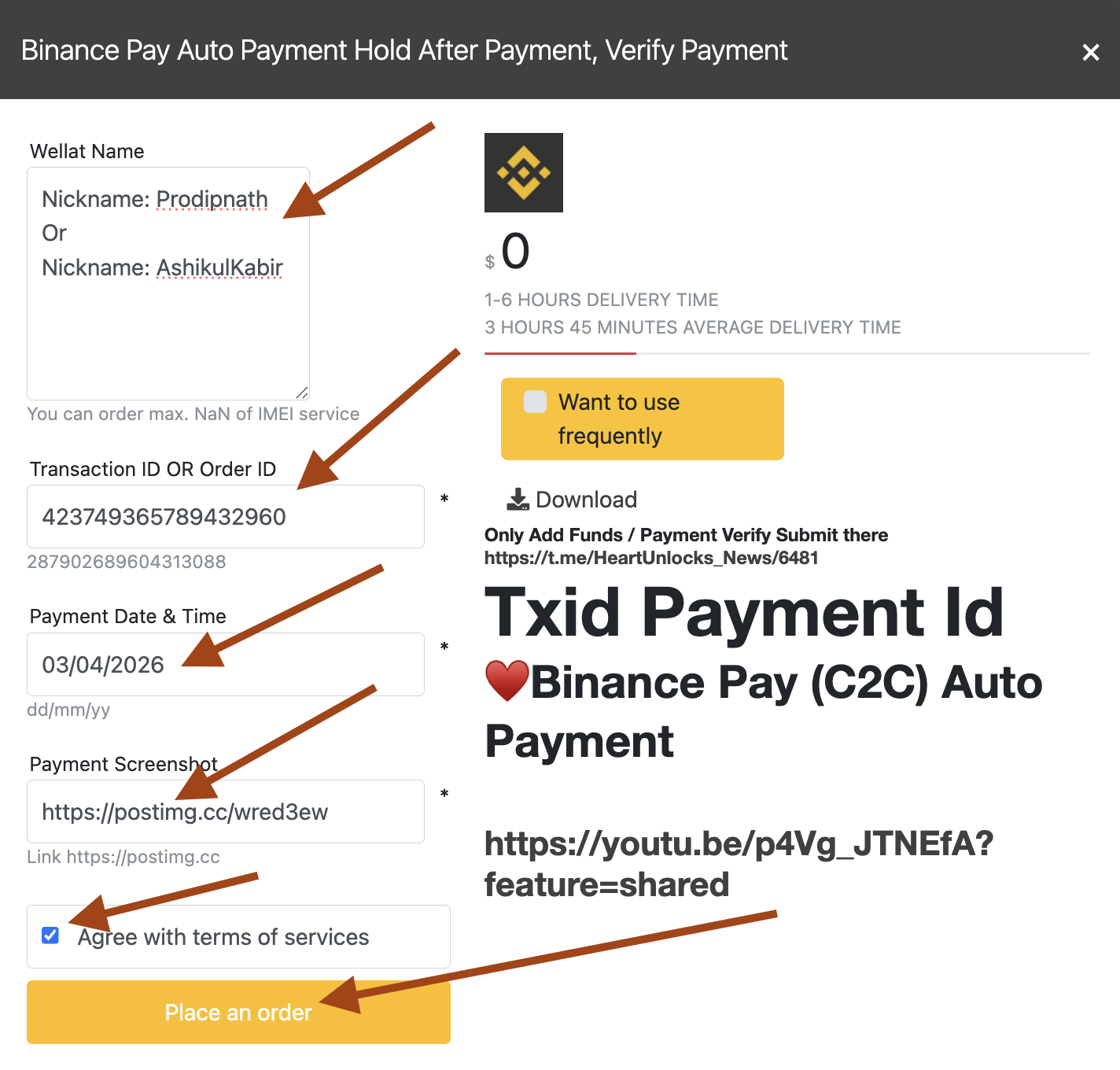The image size is (1120, 1070).
Task: Click the Want to use frequently label
Action: [619, 419]
